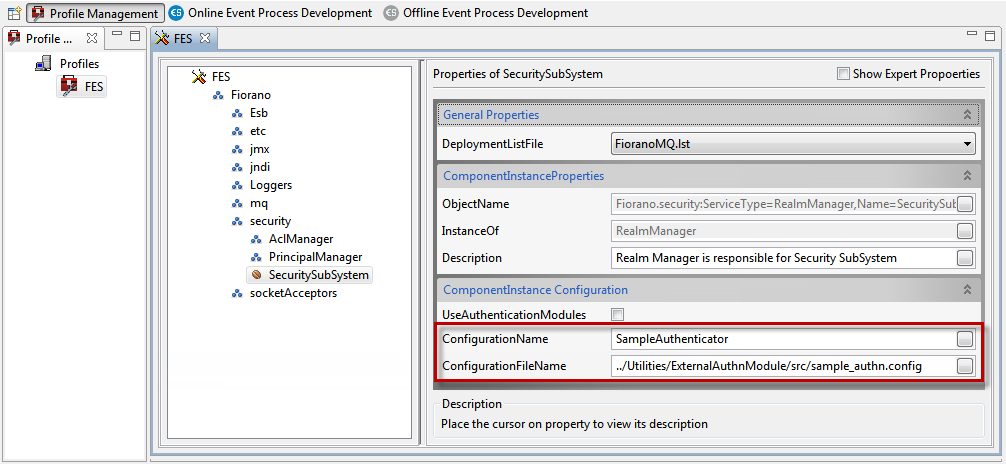Enable Show Expert Properties checkbox
This screenshot has width=1006, height=464.
click(843, 74)
